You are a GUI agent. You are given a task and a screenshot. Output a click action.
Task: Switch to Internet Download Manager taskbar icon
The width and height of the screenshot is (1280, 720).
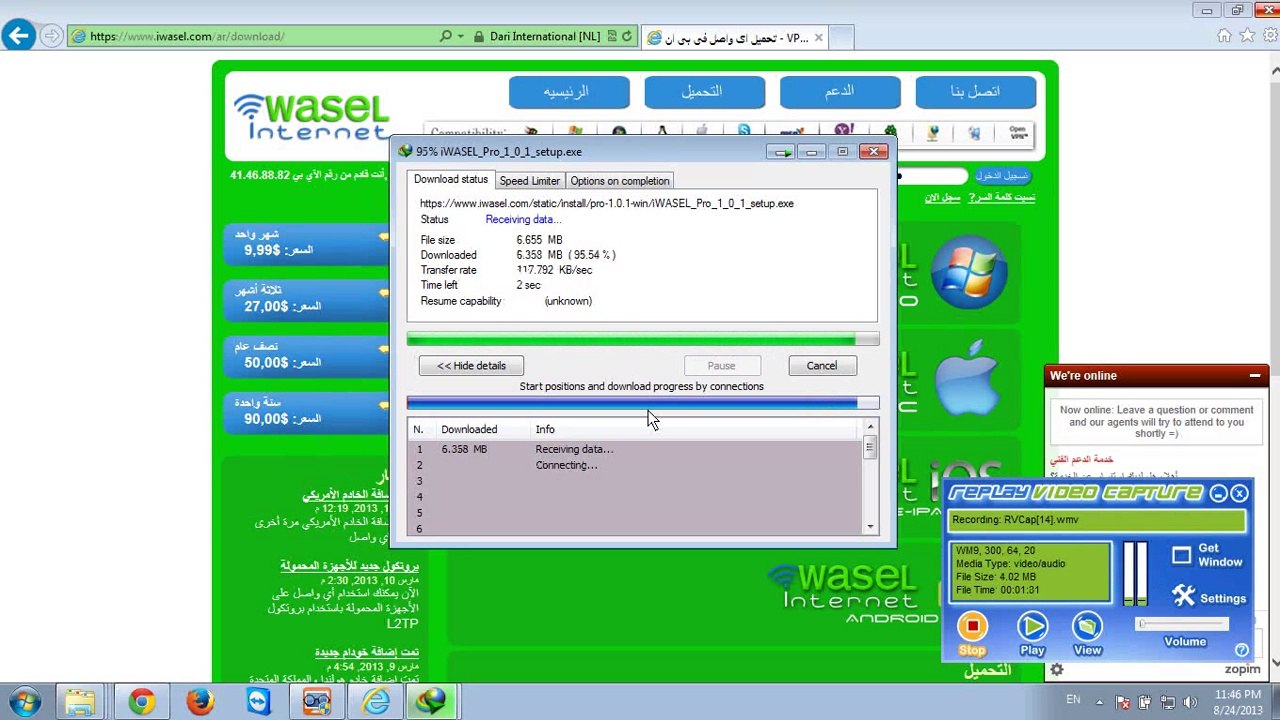click(434, 702)
